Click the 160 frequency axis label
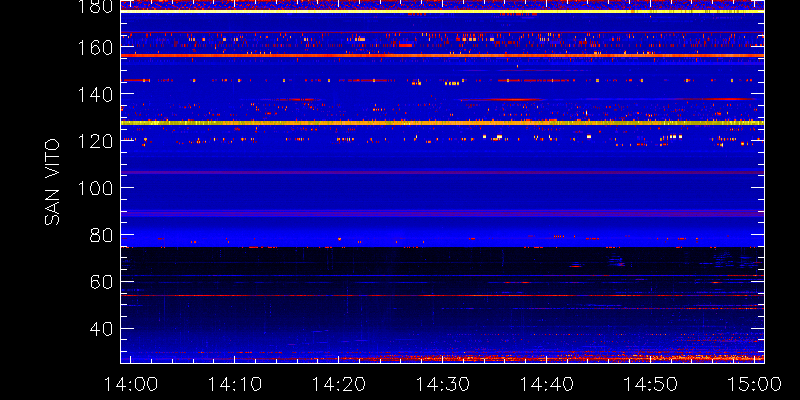The image size is (800, 400). point(94,47)
